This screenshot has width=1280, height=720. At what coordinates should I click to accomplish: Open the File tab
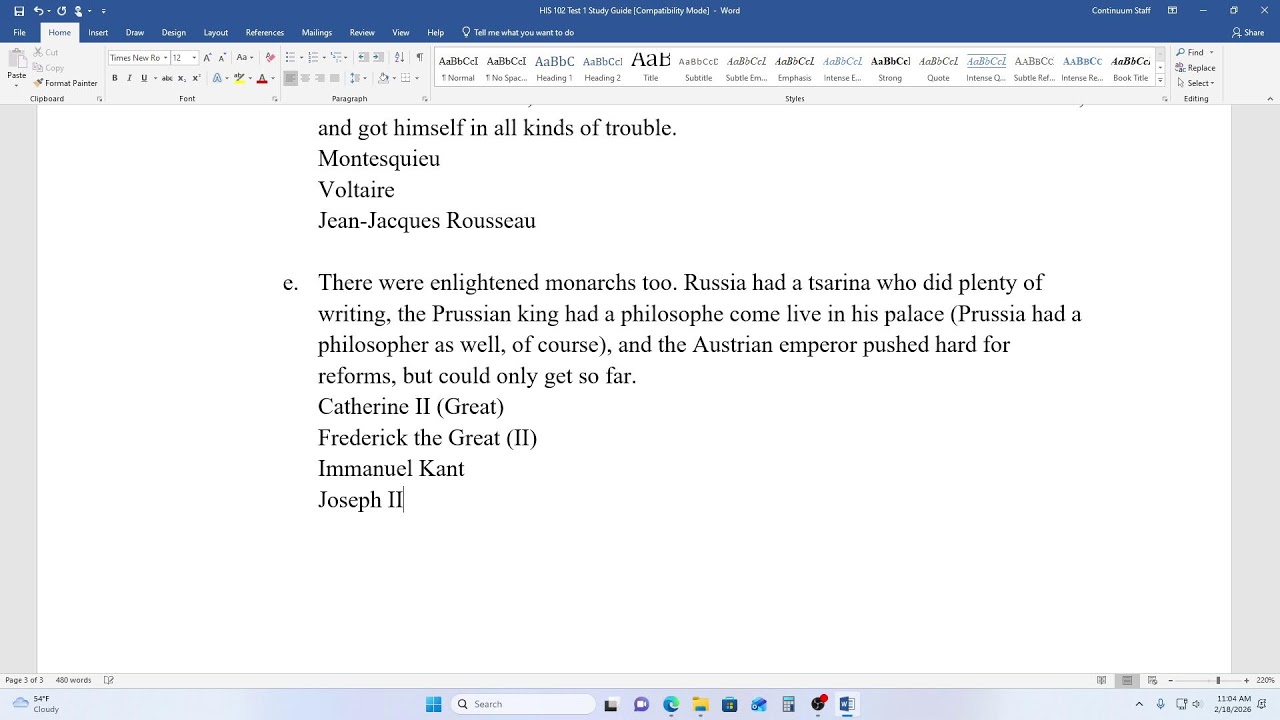point(19,32)
